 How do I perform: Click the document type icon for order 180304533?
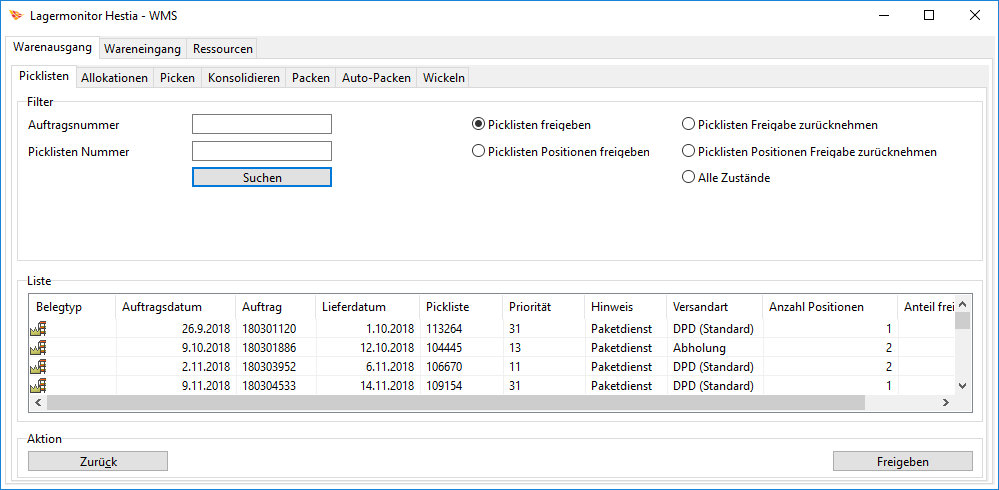point(39,385)
